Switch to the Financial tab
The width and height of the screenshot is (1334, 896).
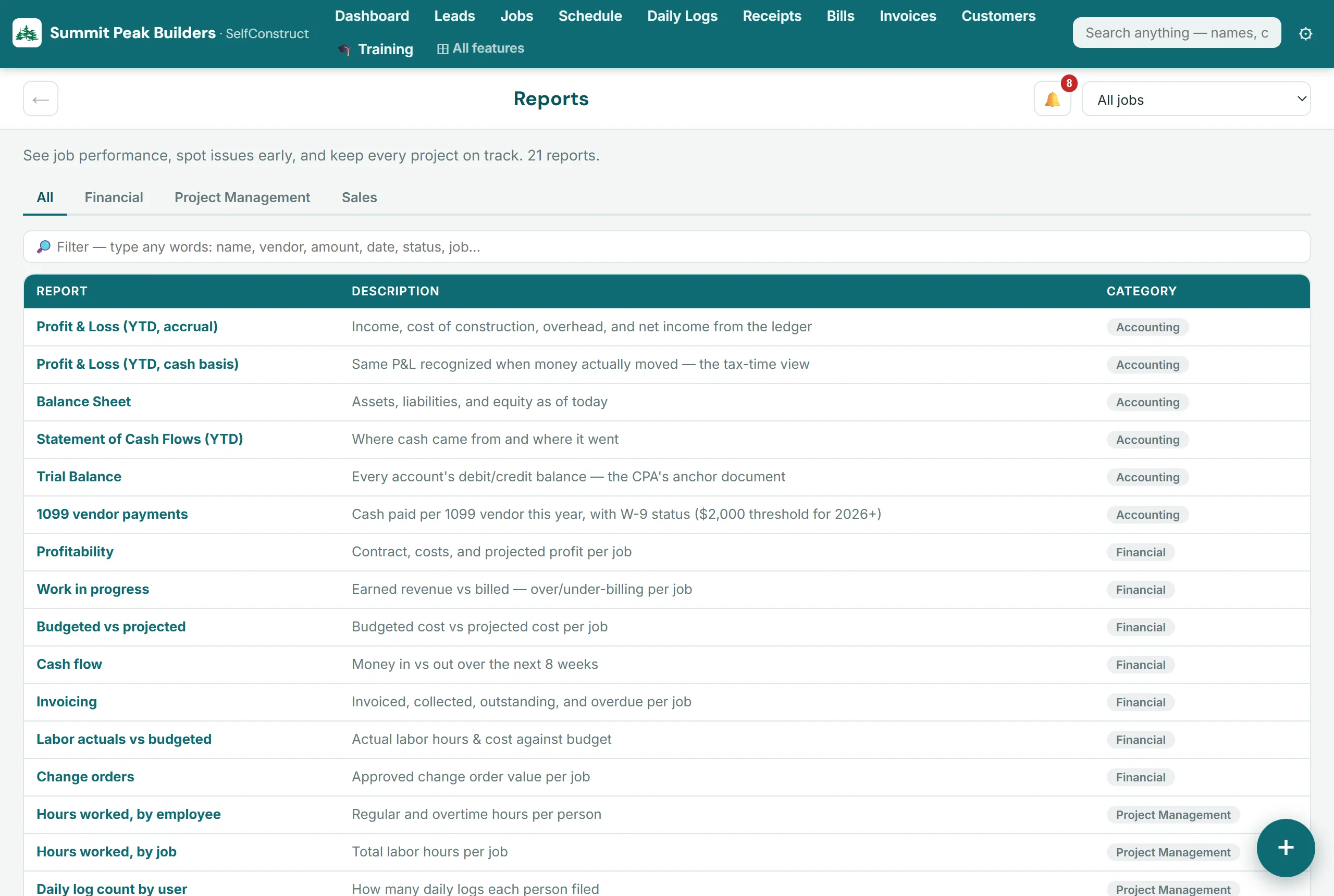tap(114, 198)
